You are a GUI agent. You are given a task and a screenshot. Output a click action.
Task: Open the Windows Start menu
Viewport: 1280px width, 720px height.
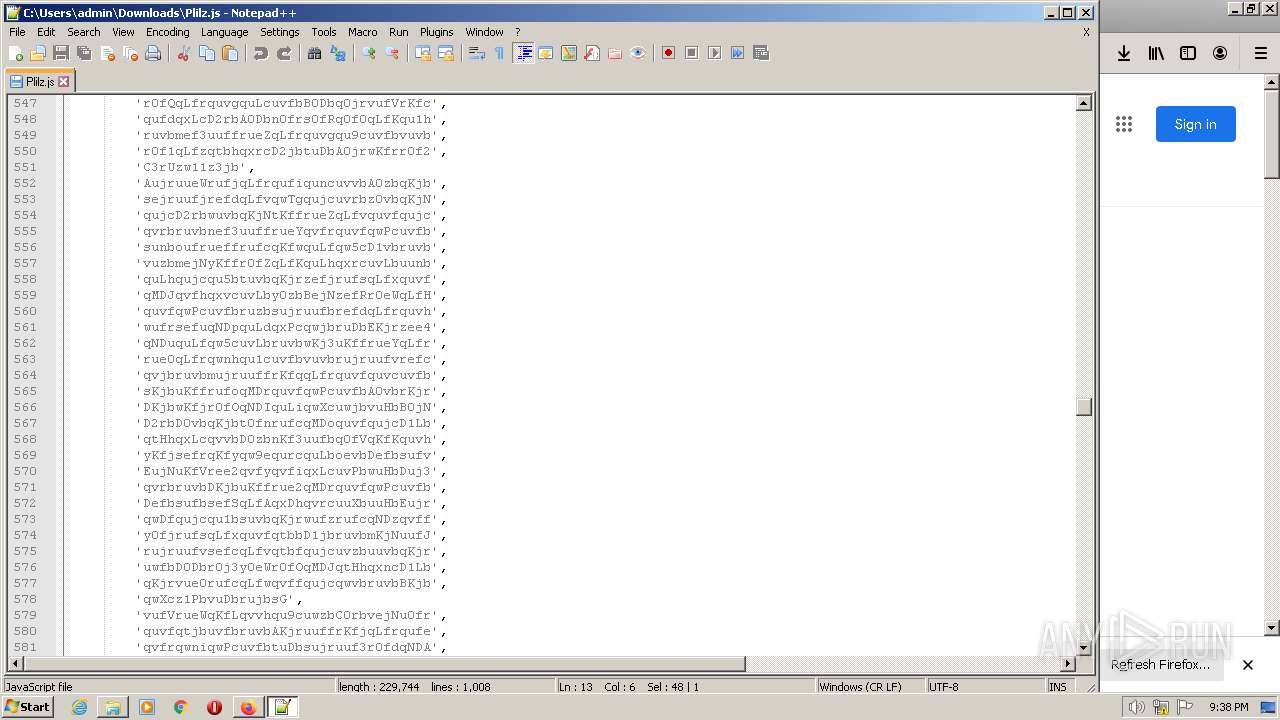(x=27, y=707)
